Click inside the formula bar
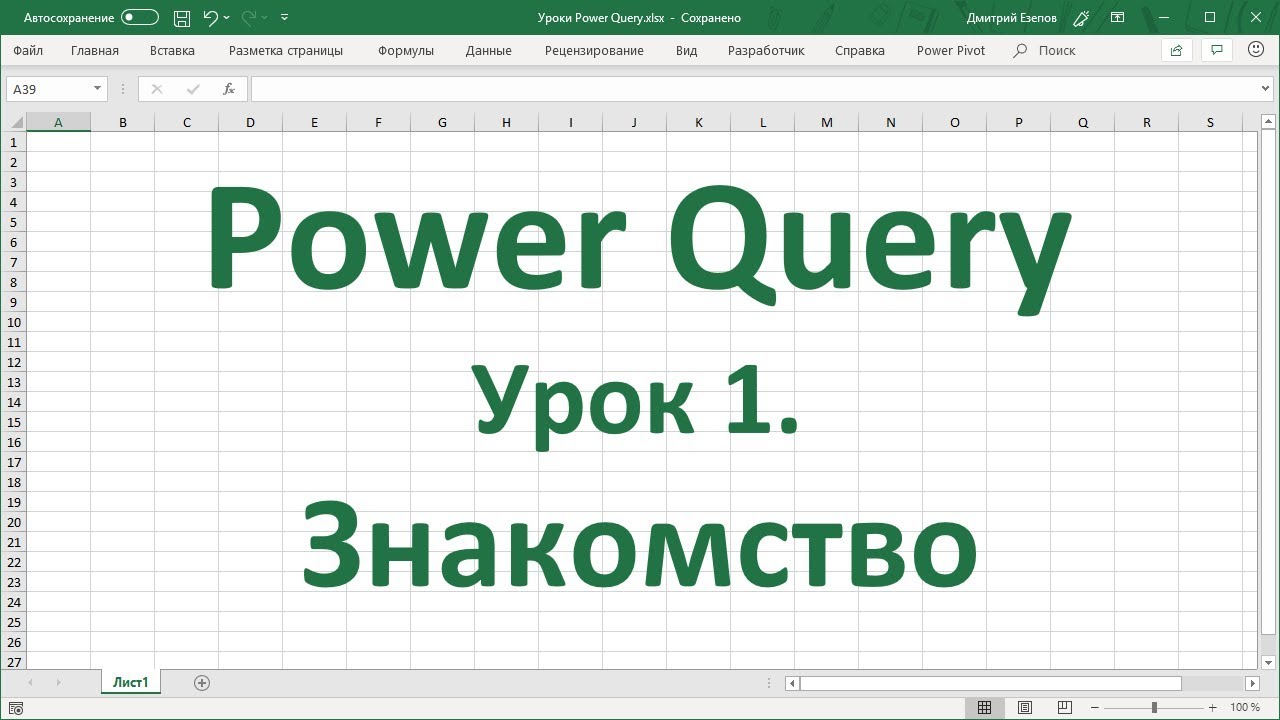Image resolution: width=1280 pixels, height=720 pixels. click(755, 89)
